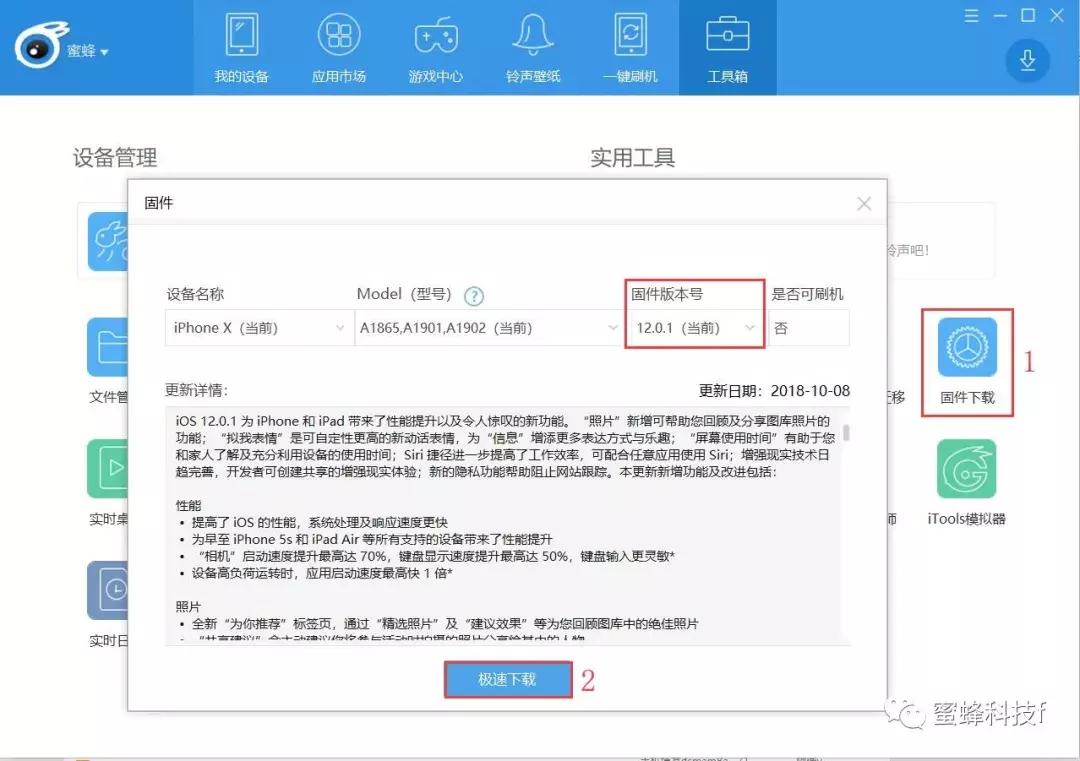The width and height of the screenshot is (1080, 761).
Task: Open the 铃声壁纸 ringtone wallpaper section
Action: [x=533, y=45]
